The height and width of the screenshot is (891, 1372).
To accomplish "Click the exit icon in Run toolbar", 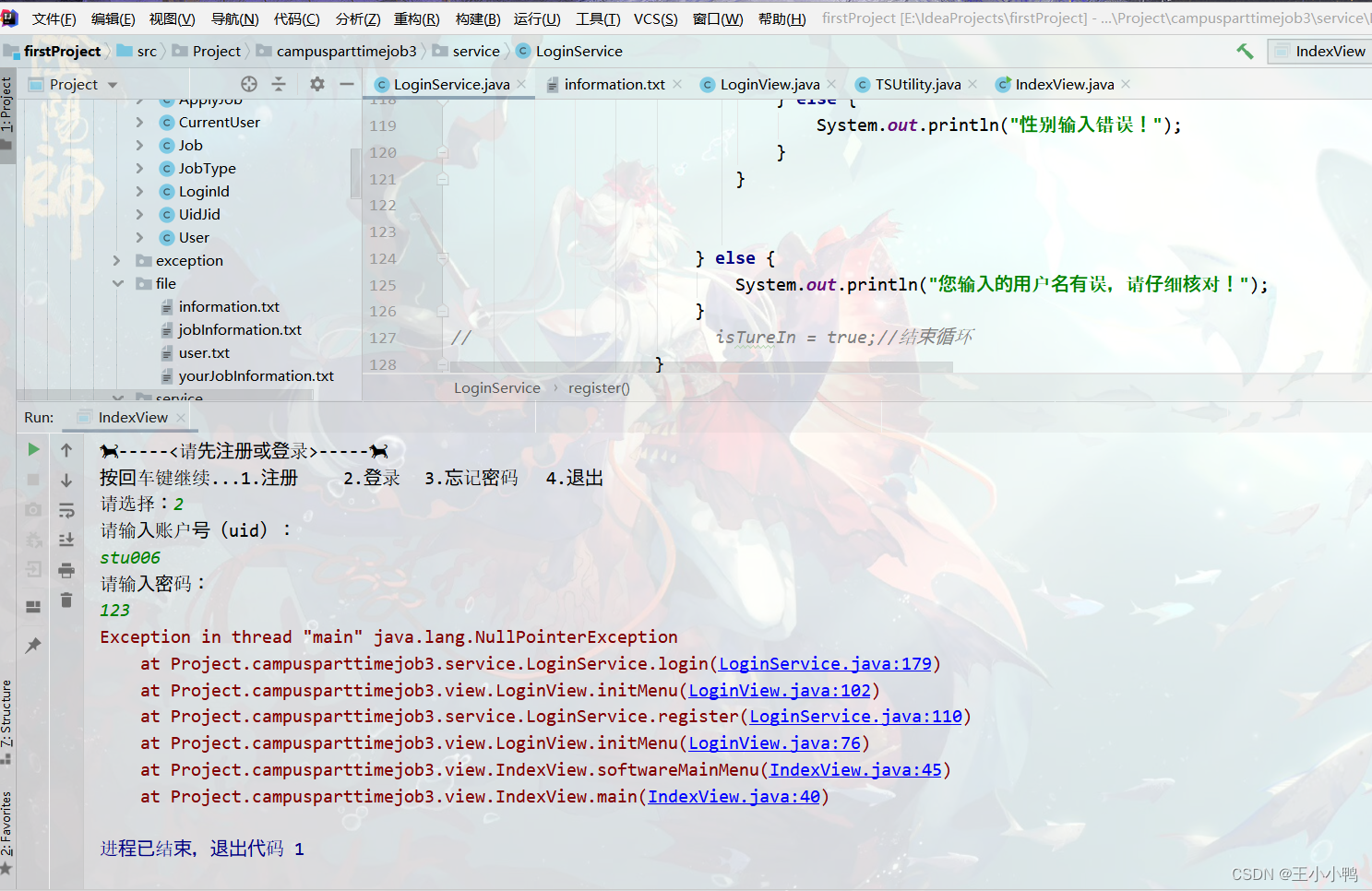I will [x=33, y=569].
